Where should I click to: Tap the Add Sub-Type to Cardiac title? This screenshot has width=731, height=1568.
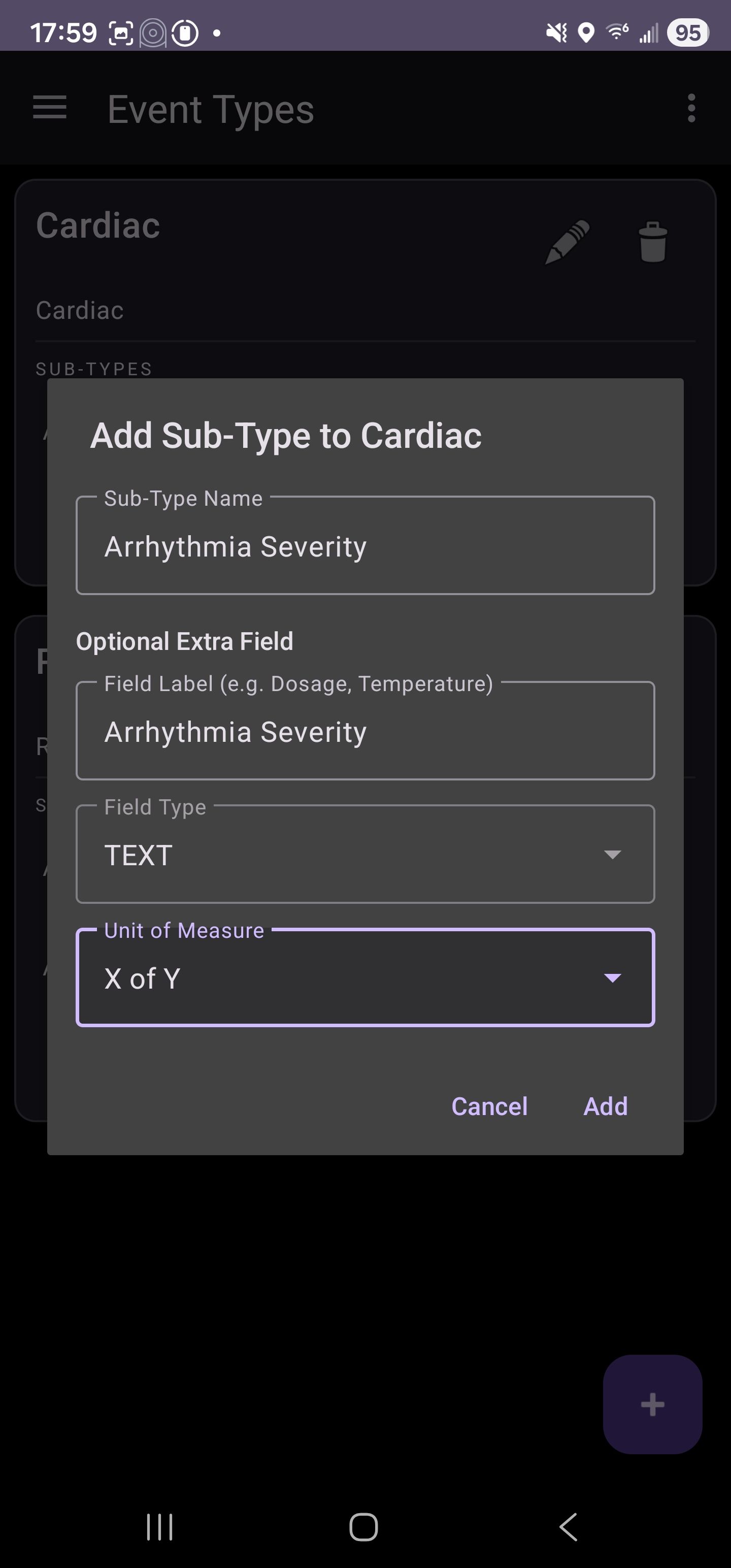[286, 436]
